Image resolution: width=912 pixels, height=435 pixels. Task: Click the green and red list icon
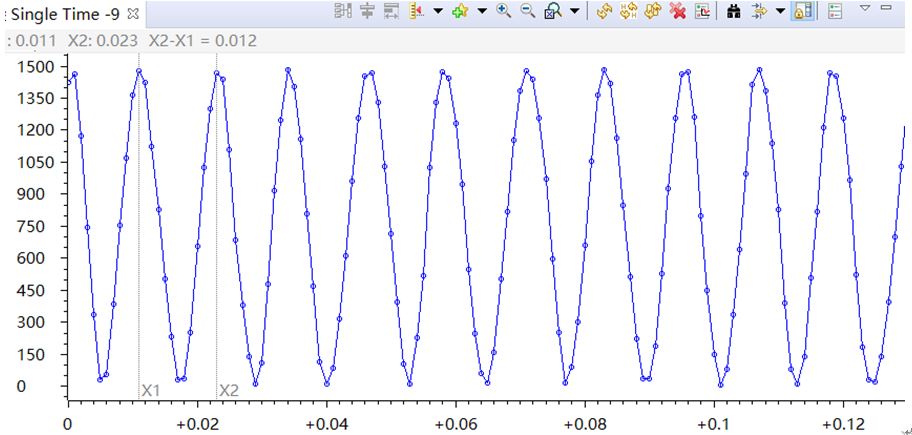click(x=835, y=10)
